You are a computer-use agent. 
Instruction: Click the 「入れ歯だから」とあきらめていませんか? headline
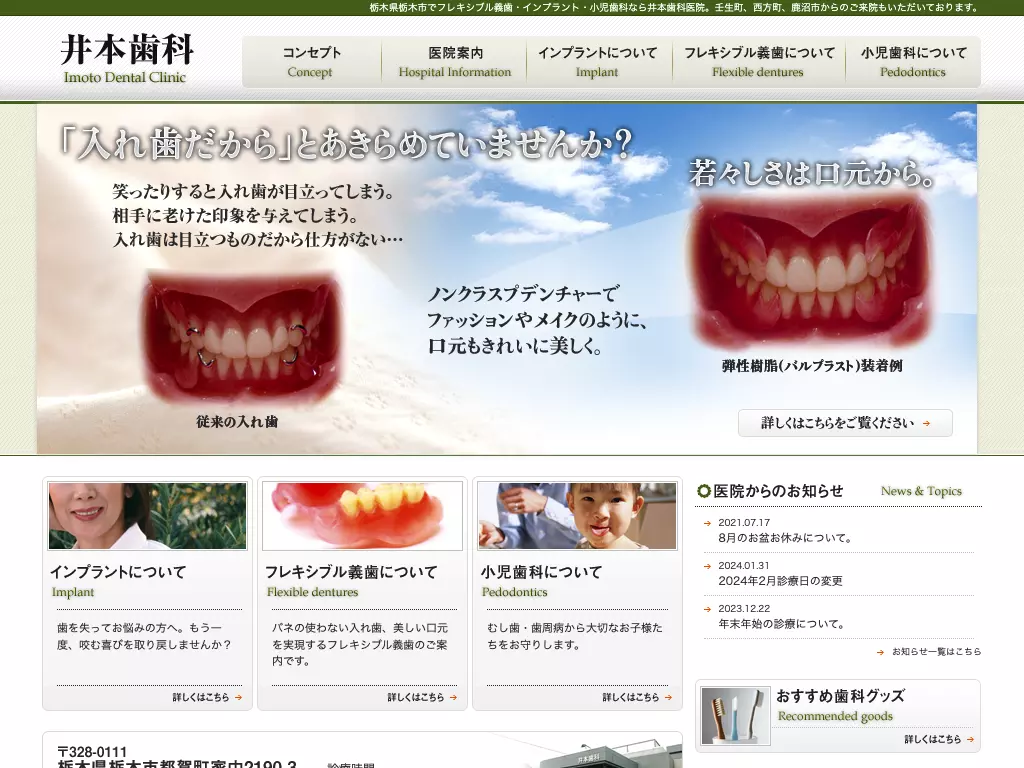pos(345,144)
